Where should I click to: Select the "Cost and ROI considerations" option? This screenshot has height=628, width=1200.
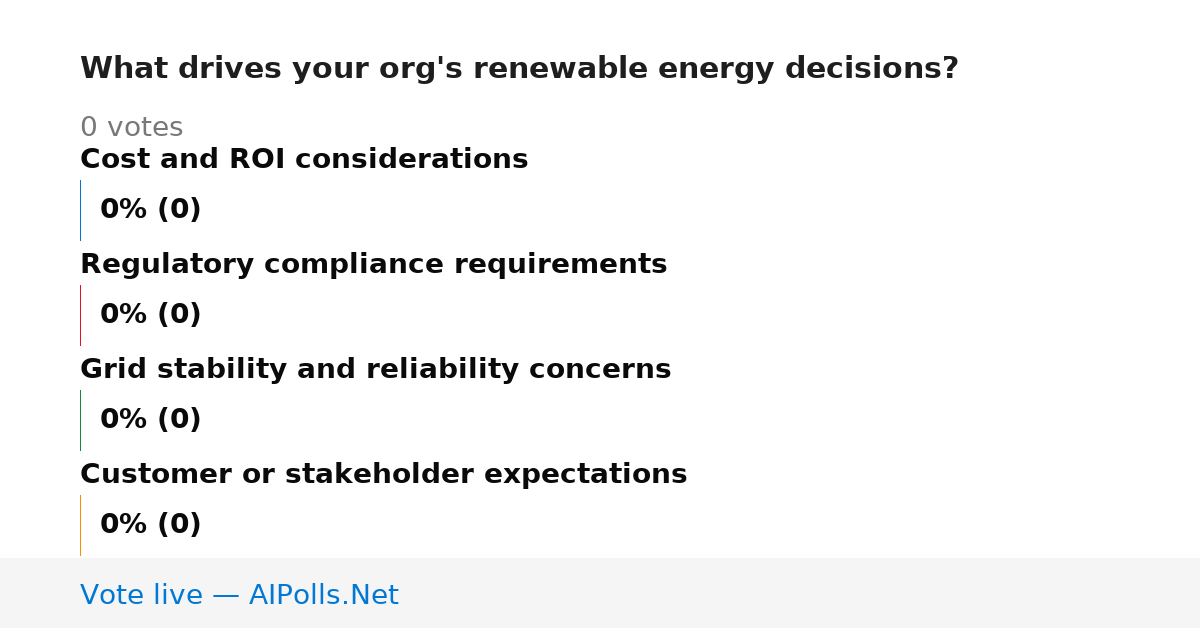pos(304,159)
